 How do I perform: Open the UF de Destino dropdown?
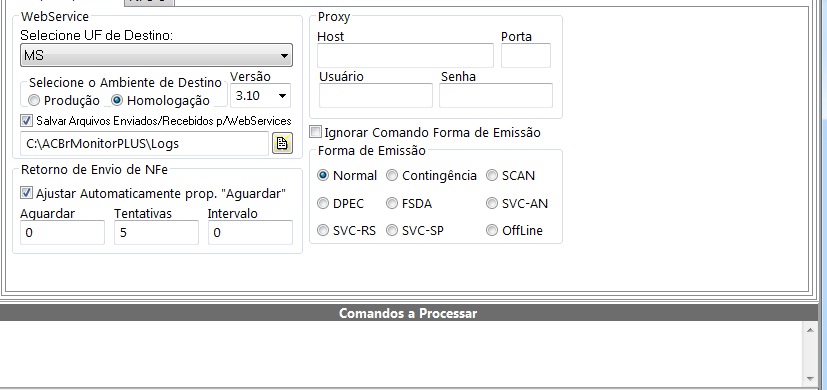coord(156,55)
